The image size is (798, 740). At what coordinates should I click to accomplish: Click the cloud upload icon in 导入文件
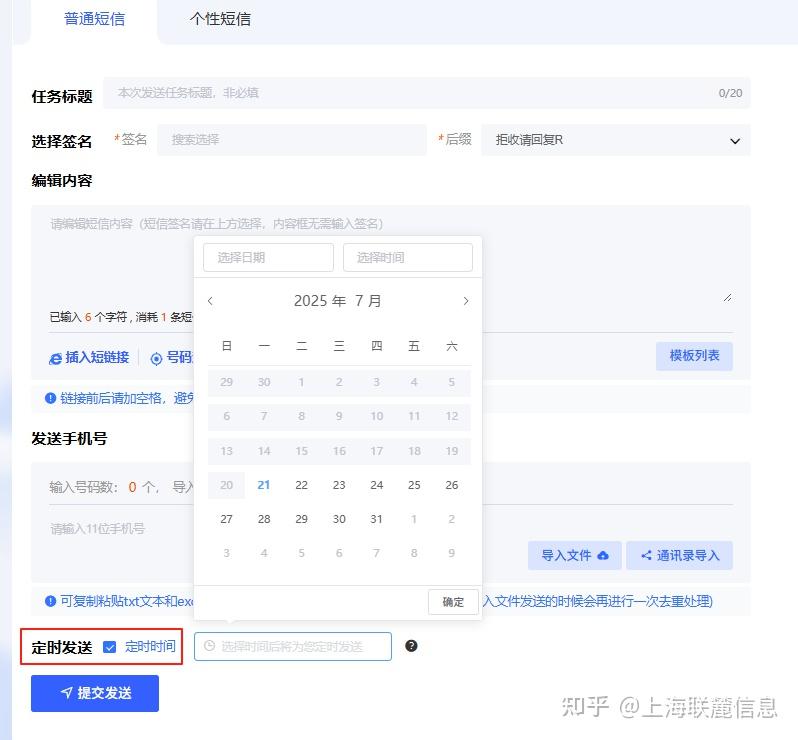(603, 555)
